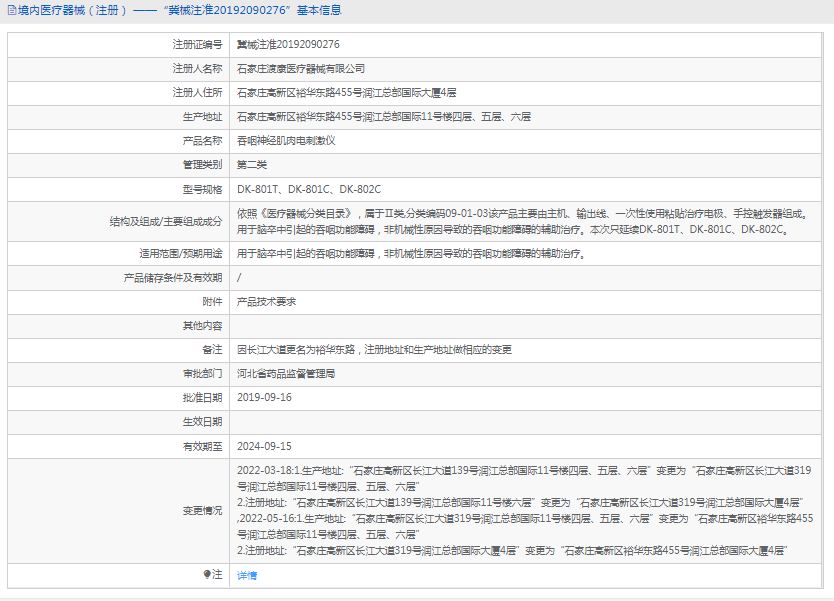Click the product name 吞咽神经肌肉电刺激仪

point(286,141)
